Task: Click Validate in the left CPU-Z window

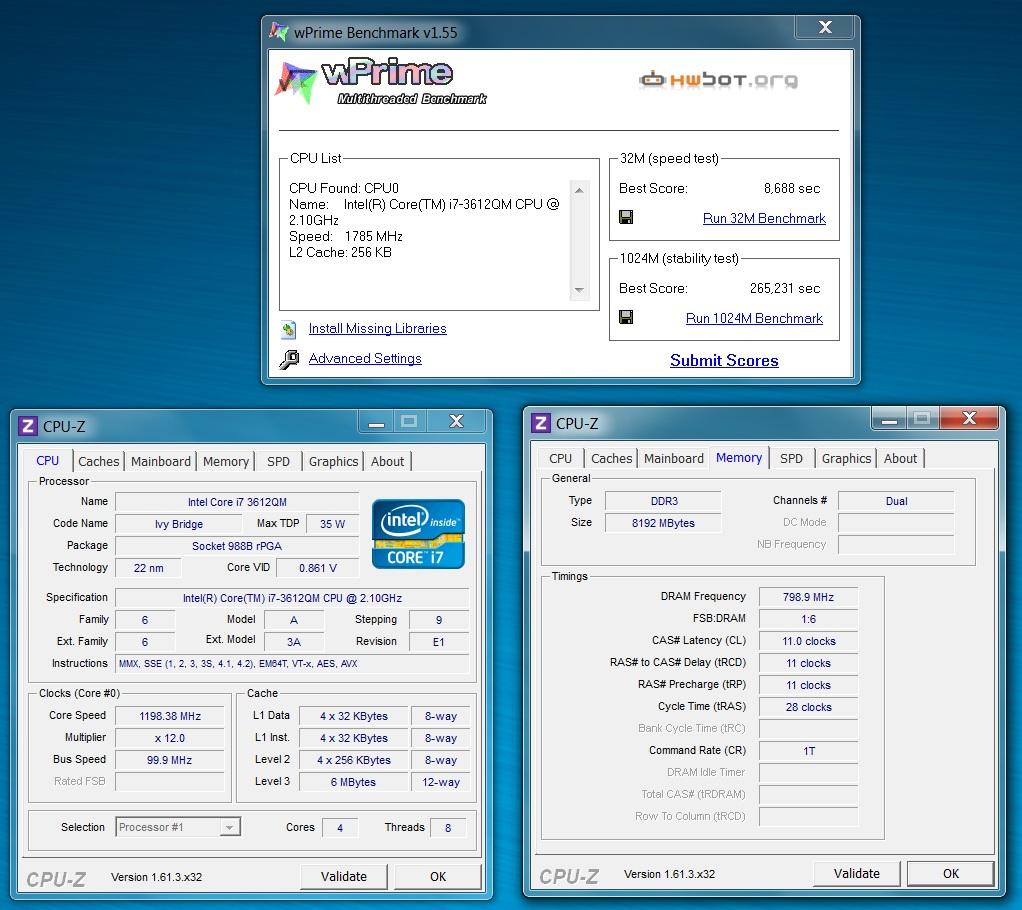Action: (343, 877)
